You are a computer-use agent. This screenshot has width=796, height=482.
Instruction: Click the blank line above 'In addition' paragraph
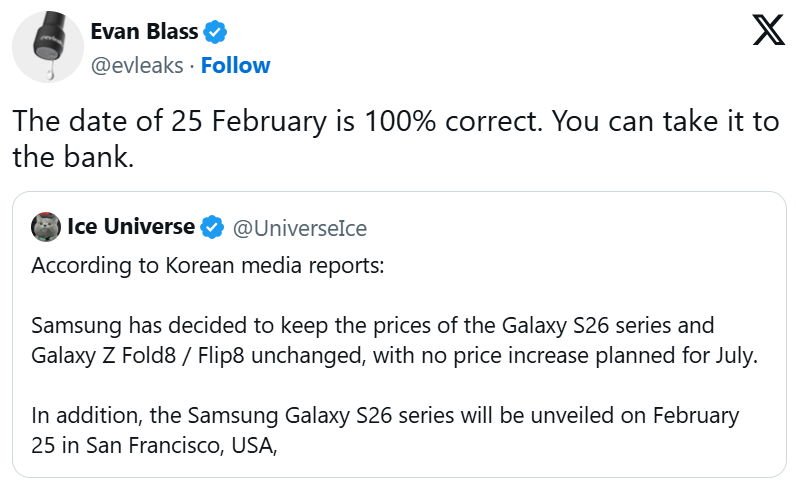pos(399,385)
